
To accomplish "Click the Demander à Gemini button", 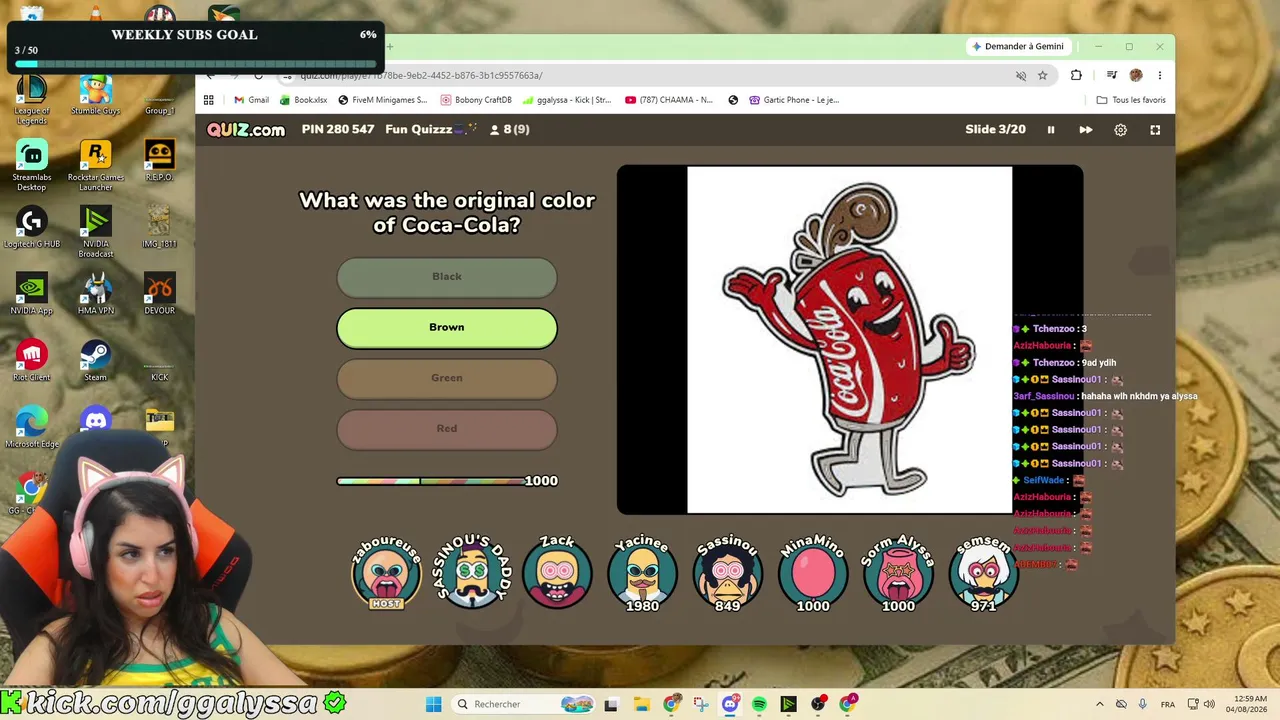I will 1018,47.
